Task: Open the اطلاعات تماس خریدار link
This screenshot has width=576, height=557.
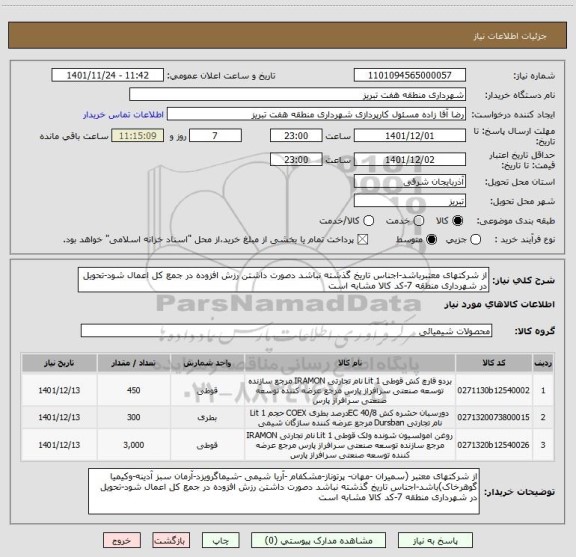Action: 123,115
